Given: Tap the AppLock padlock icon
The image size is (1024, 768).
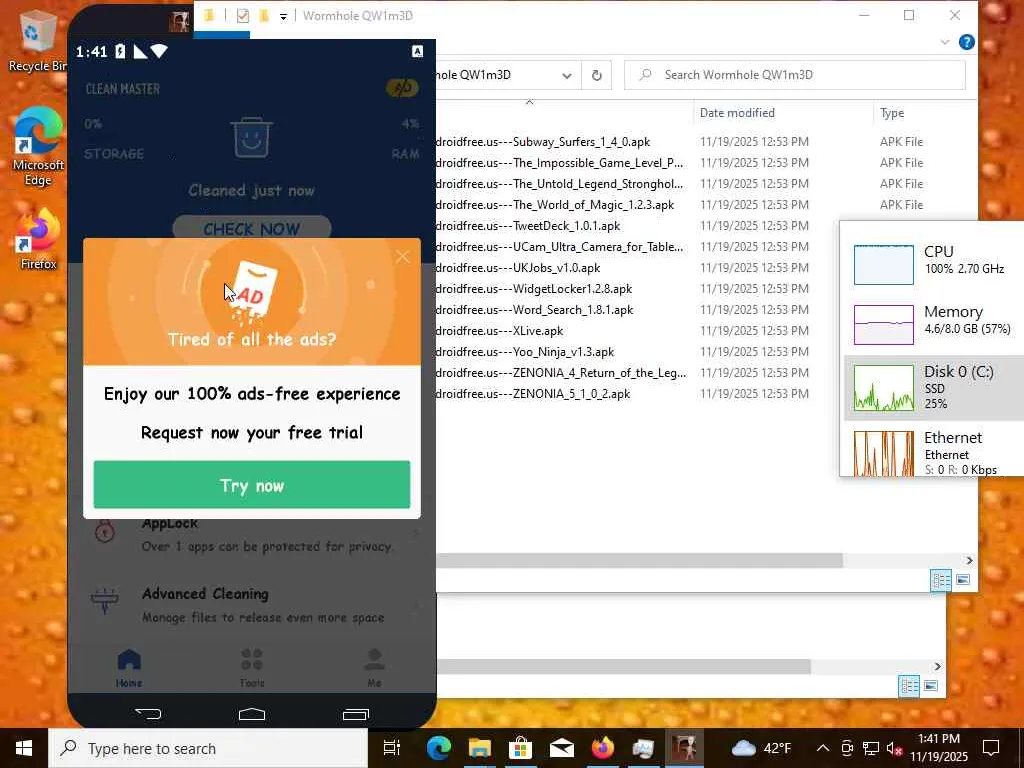Looking at the screenshot, I should click(104, 532).
